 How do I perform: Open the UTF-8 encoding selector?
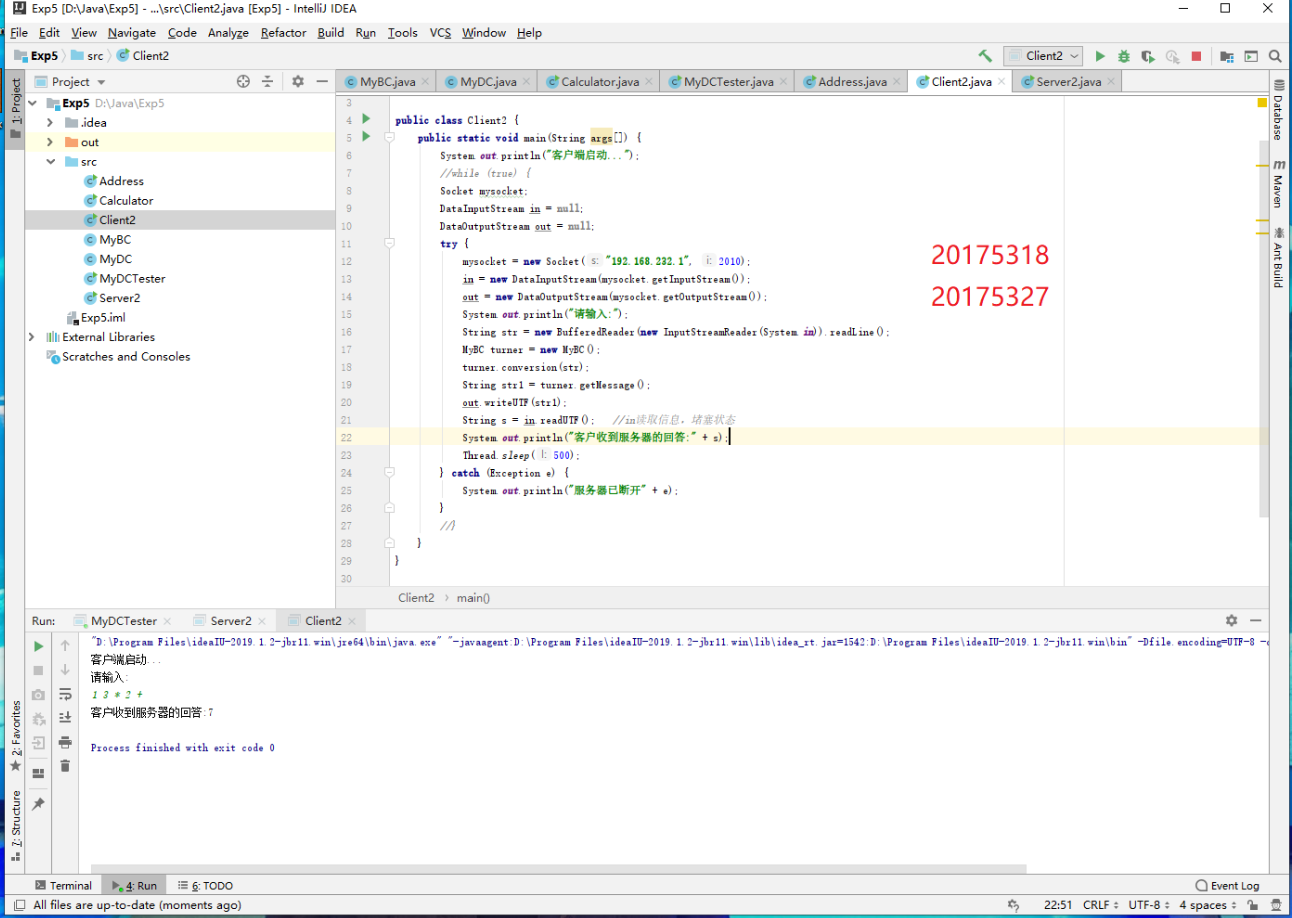coord(1149,905)
